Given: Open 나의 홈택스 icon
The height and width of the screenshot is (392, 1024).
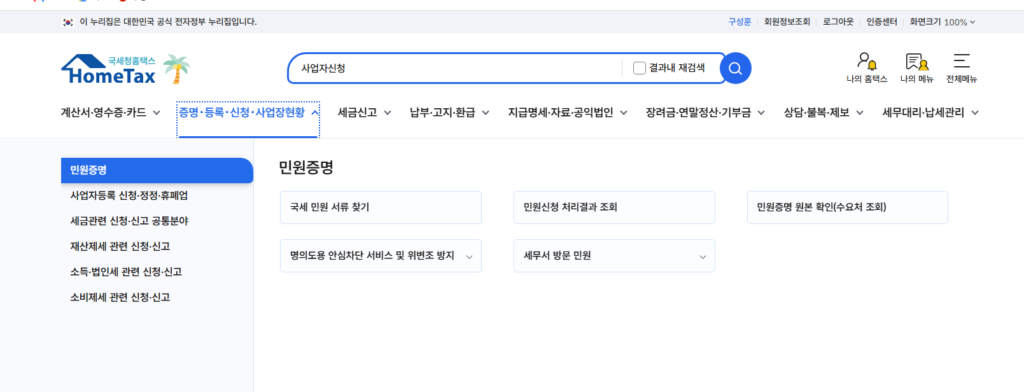Looking at the screenshot, I should (867, 68).
